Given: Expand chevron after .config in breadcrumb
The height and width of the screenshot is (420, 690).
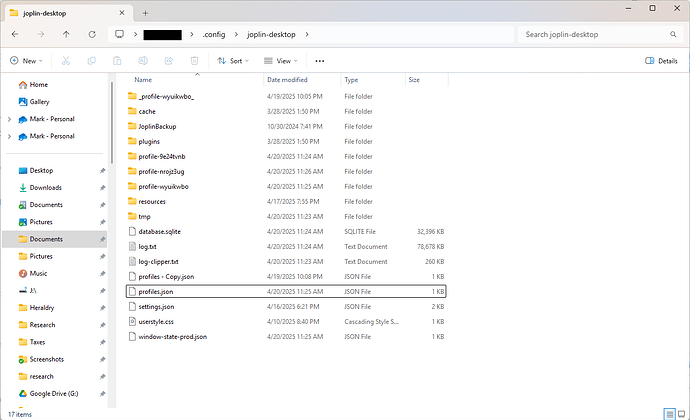Looking at the screenshot, I should 236,34.
